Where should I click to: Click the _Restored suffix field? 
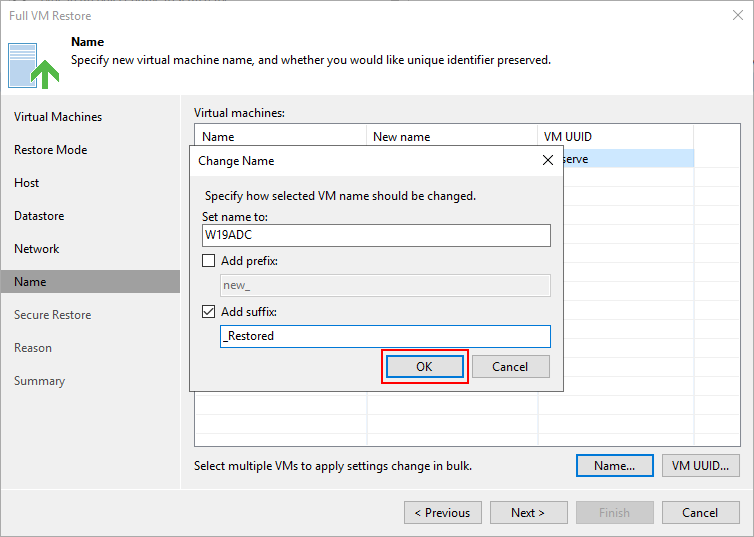pos(385,336)
